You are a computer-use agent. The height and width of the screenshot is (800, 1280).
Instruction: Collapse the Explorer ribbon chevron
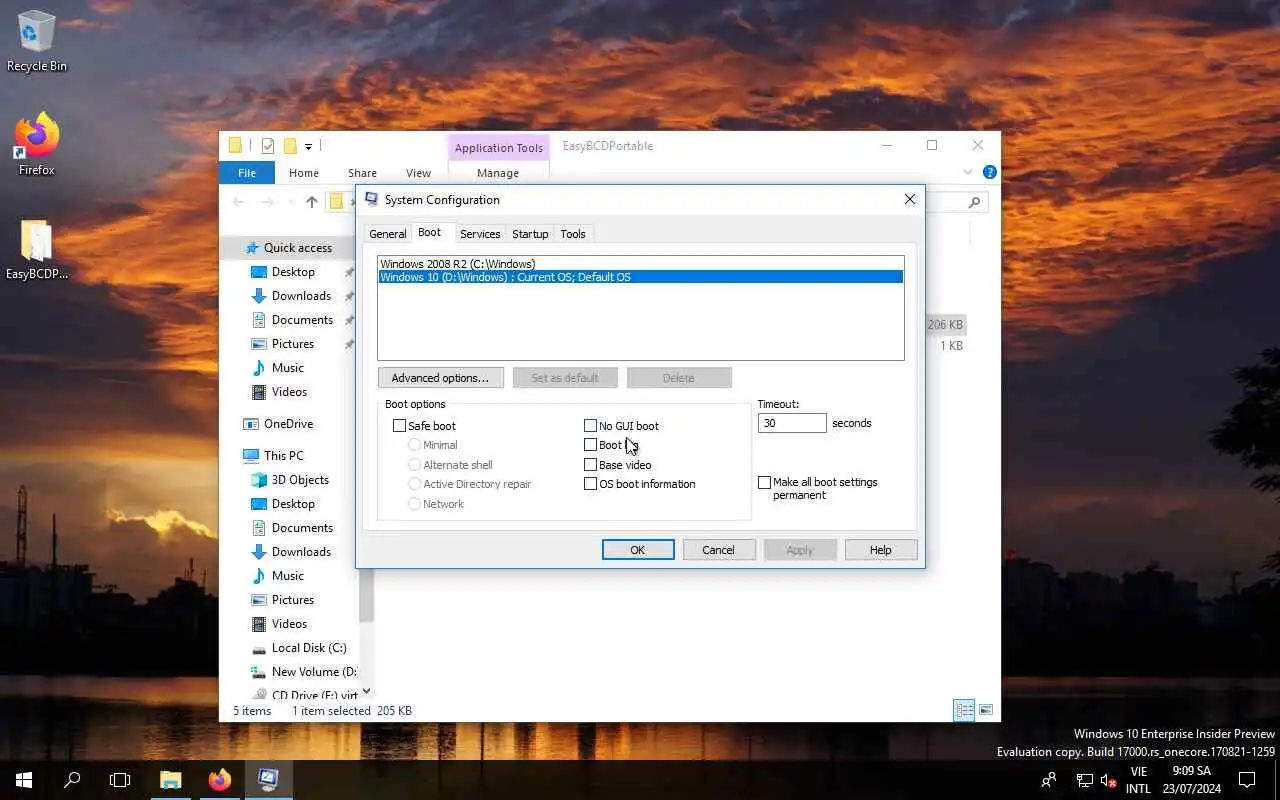[968, 172]
